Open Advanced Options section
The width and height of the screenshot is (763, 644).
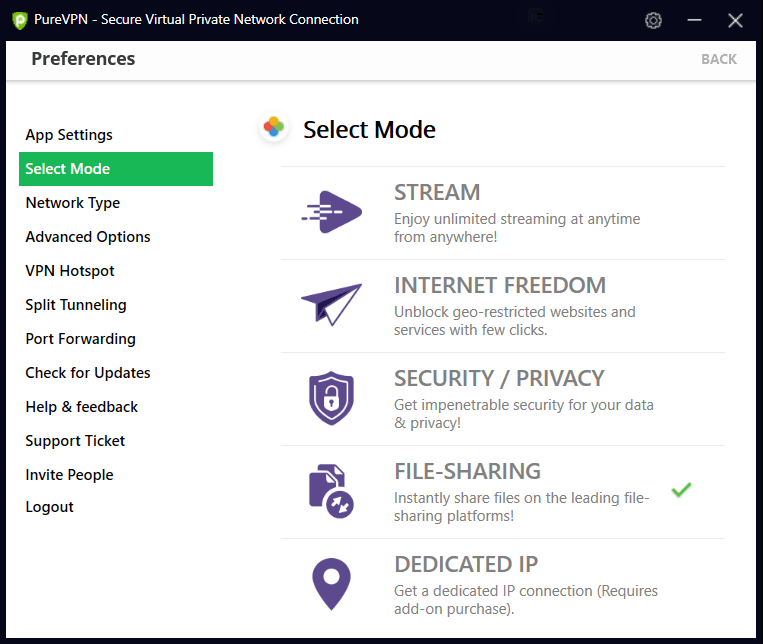tap(88, 237)
